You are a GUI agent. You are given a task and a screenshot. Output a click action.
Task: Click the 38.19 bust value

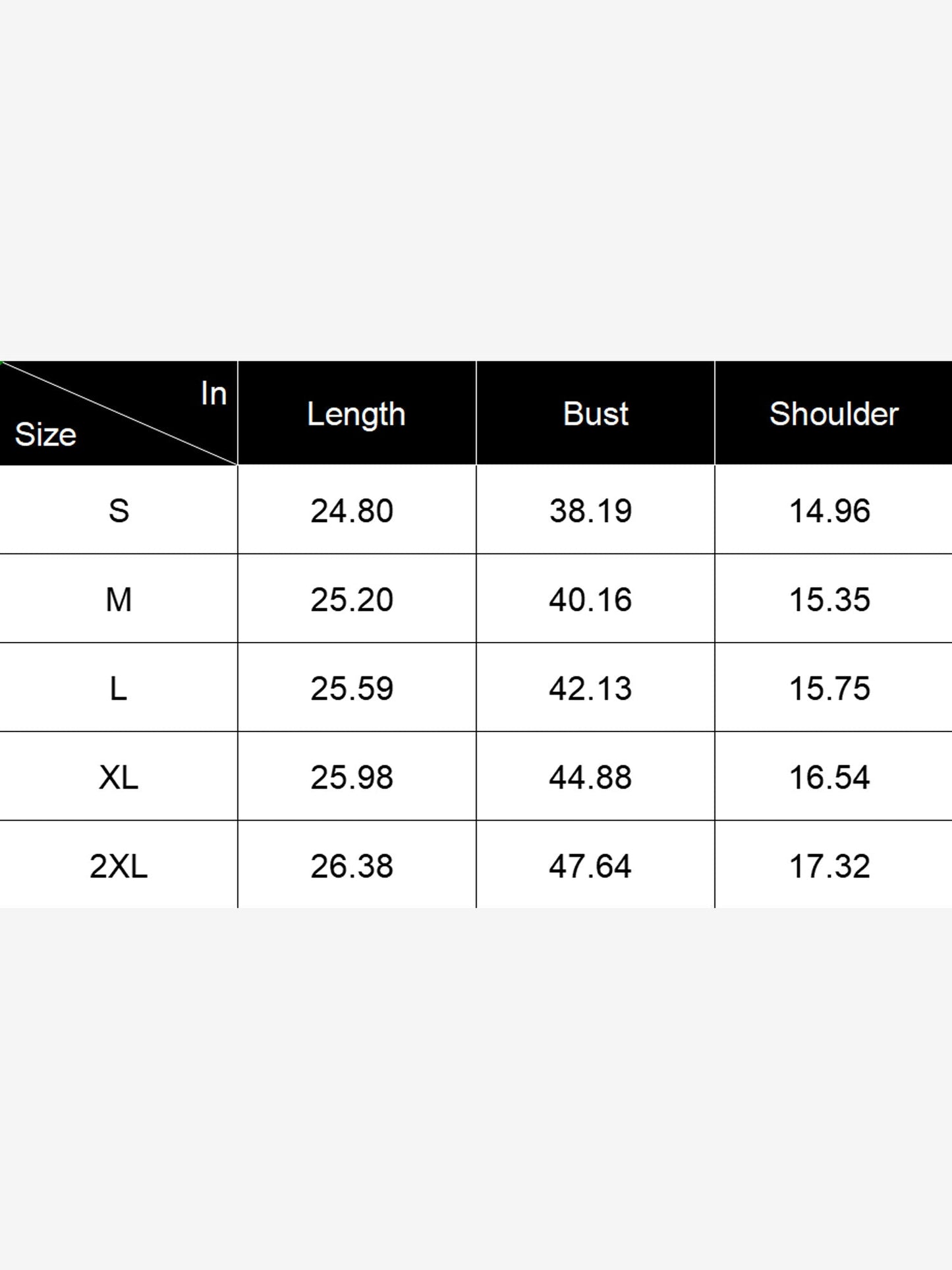(591, 511)
